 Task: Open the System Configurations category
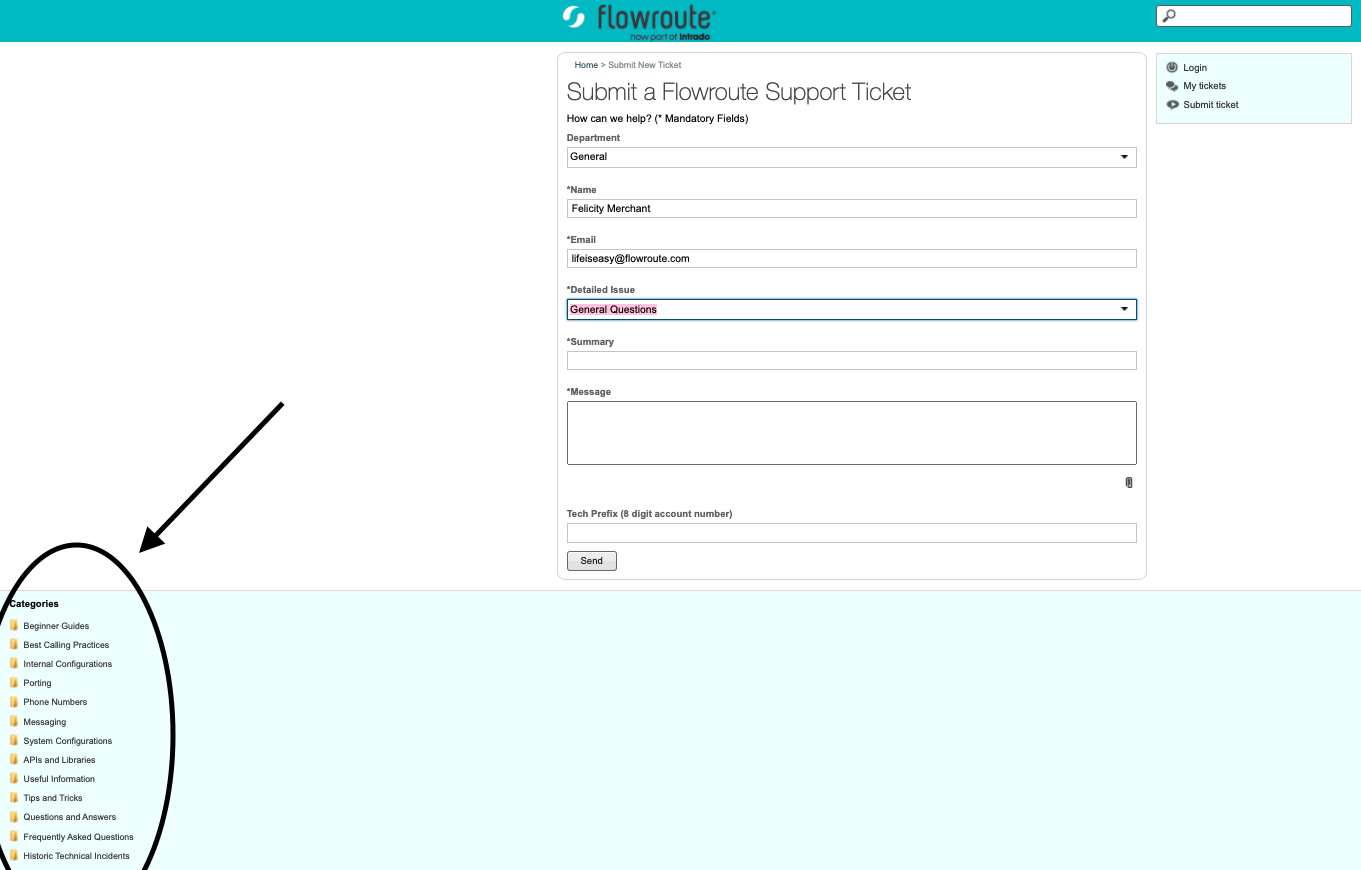[68, 741]
